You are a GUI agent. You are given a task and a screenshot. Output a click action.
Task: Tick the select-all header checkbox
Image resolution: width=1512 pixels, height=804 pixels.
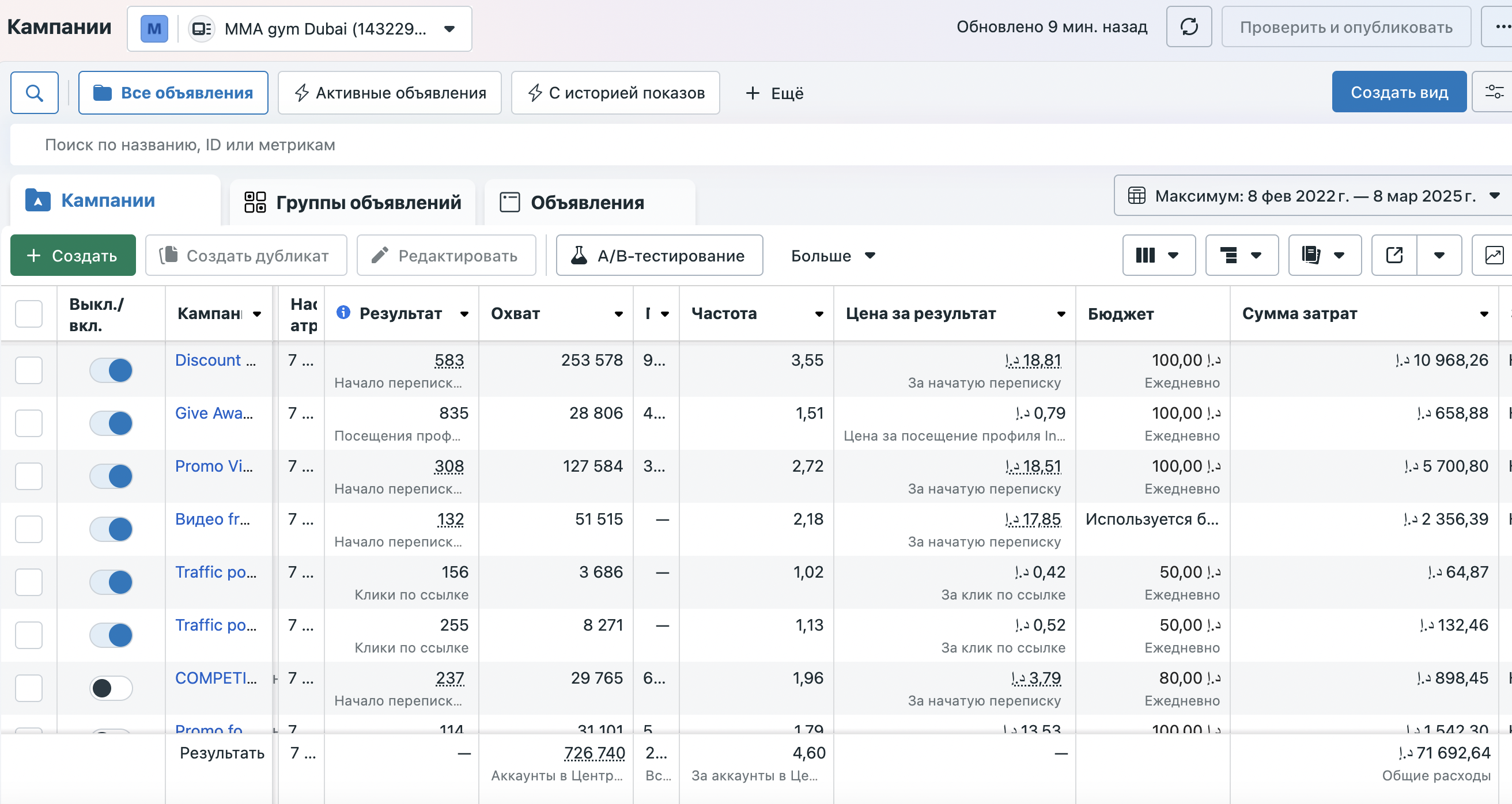pos(29,314)
